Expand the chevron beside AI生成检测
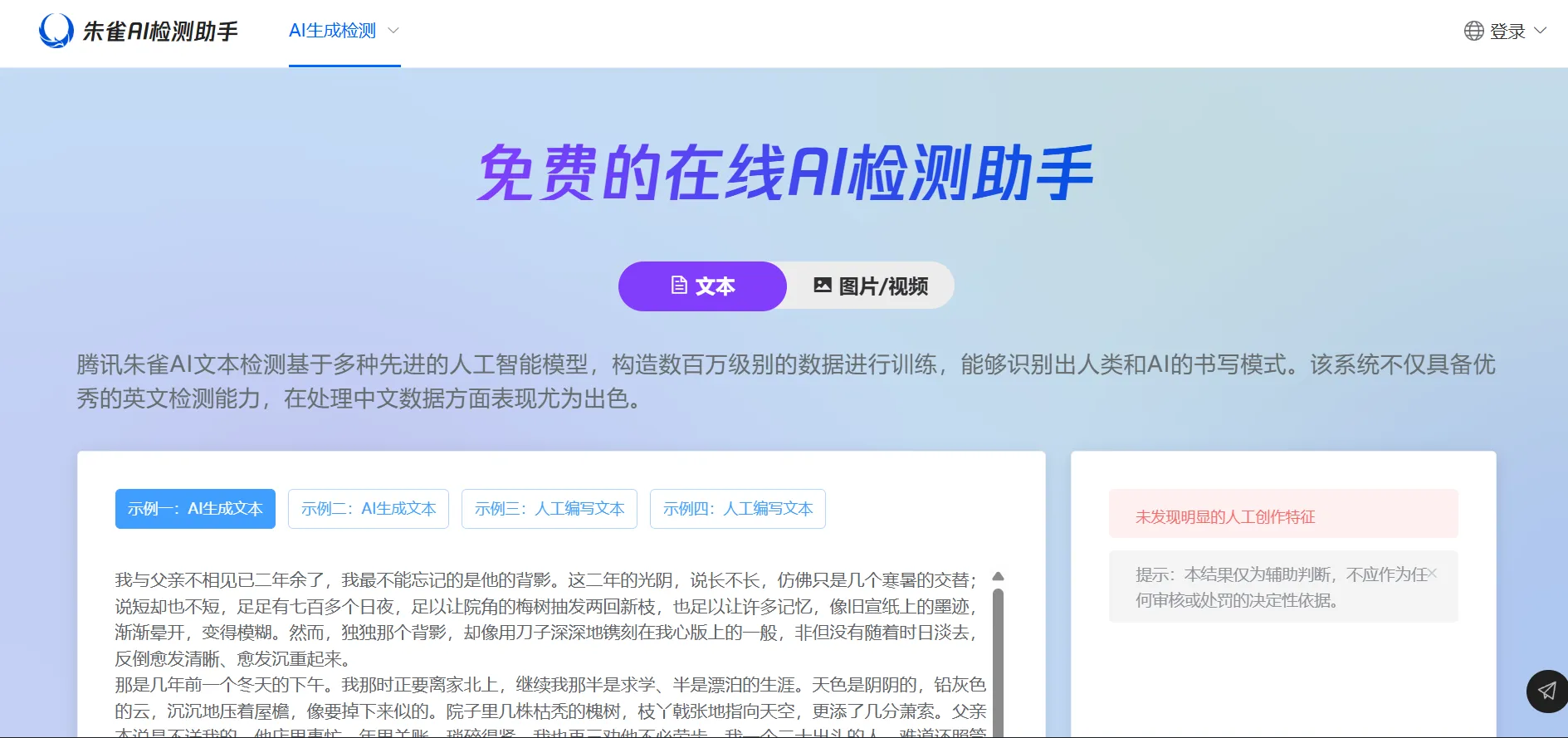This screenshot has height=738, width=1568. 393,31
